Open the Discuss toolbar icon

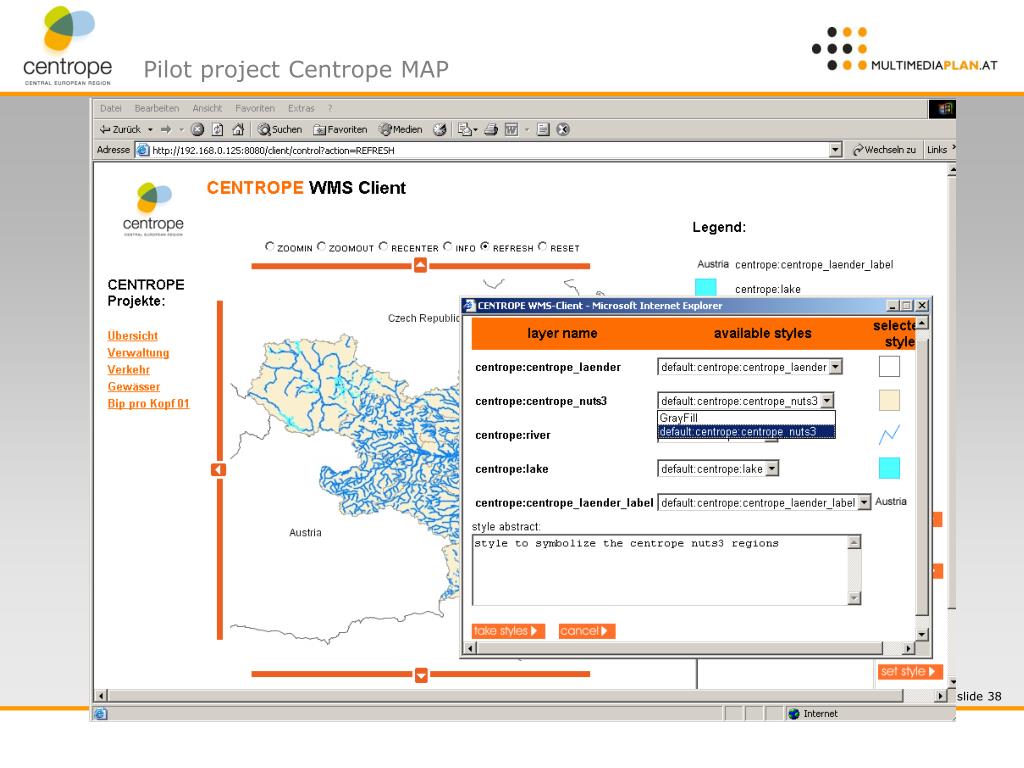(x=543, y=129)
